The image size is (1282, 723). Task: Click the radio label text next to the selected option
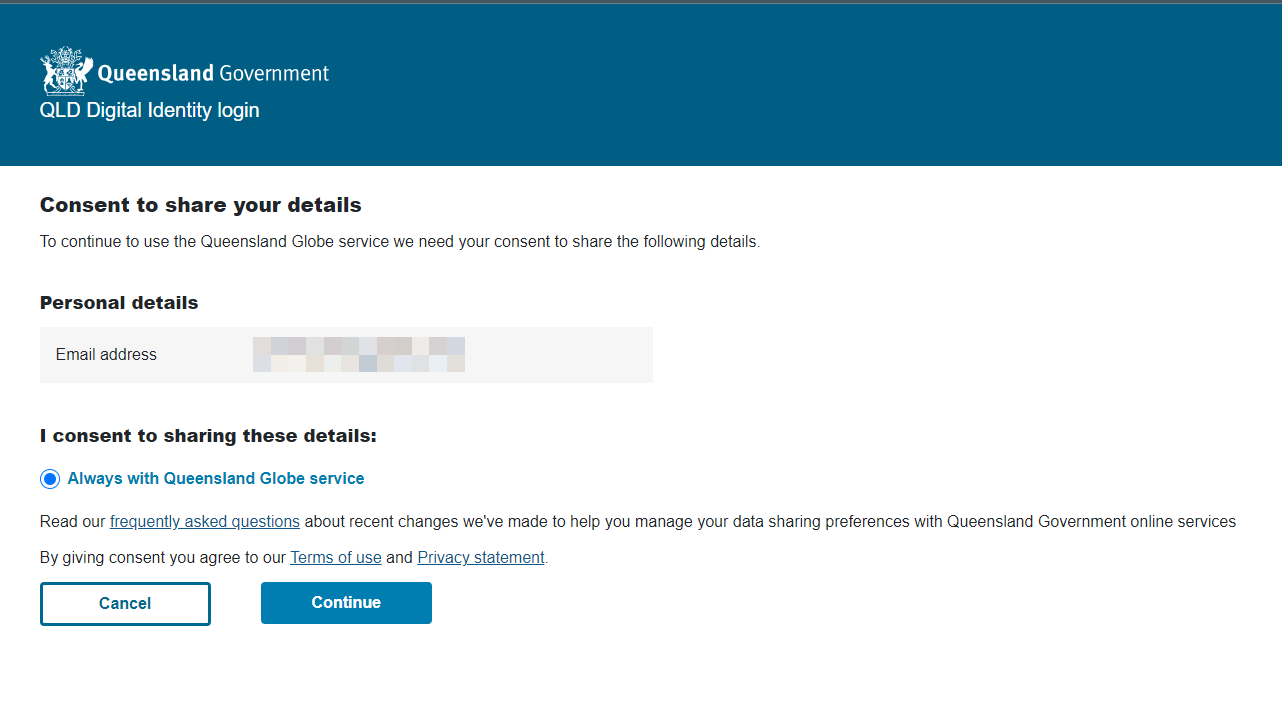tap(215, 478)
